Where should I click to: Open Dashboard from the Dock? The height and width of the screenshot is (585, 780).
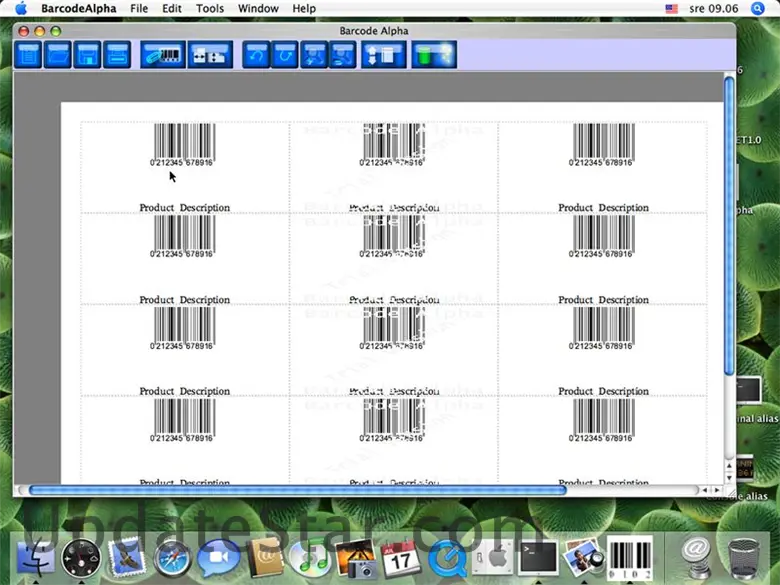tap(81, 558)
